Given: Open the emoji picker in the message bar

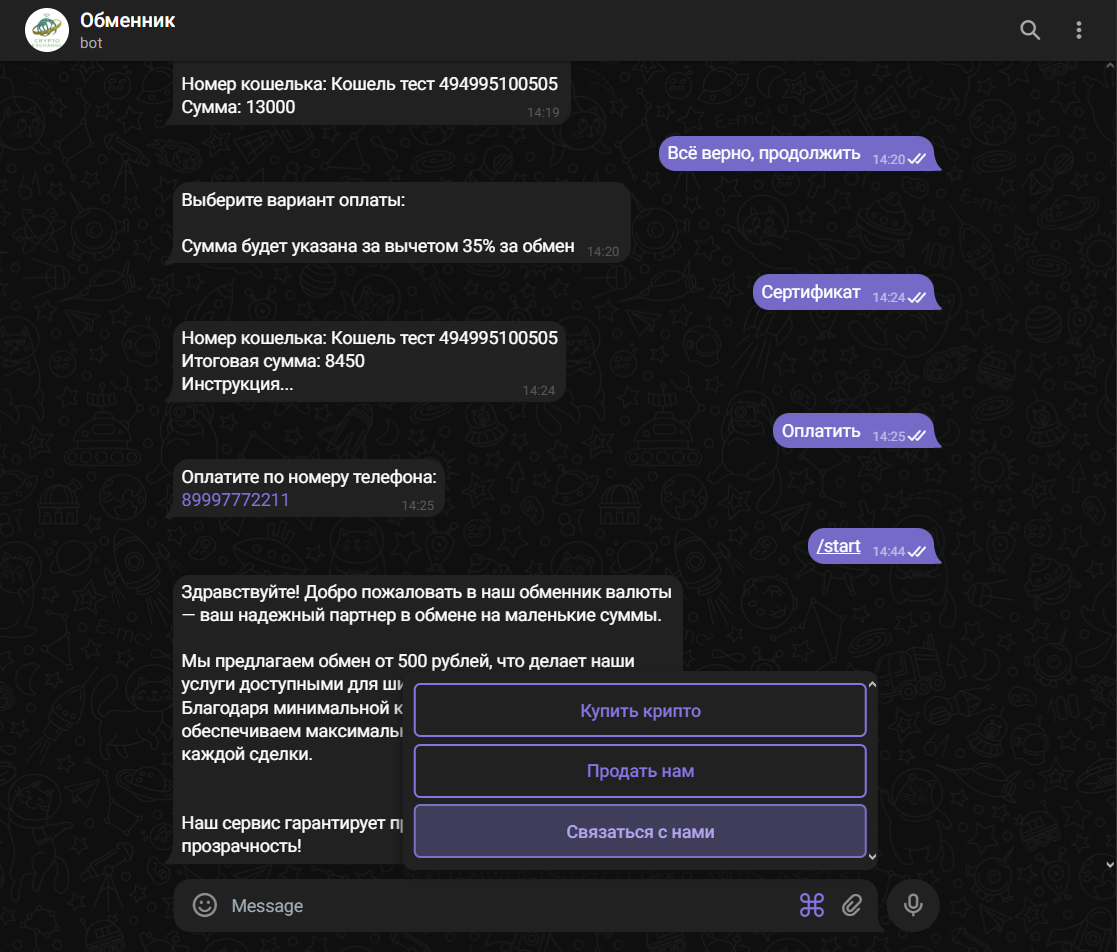Looking at the screenshot, I should [204, 905].
